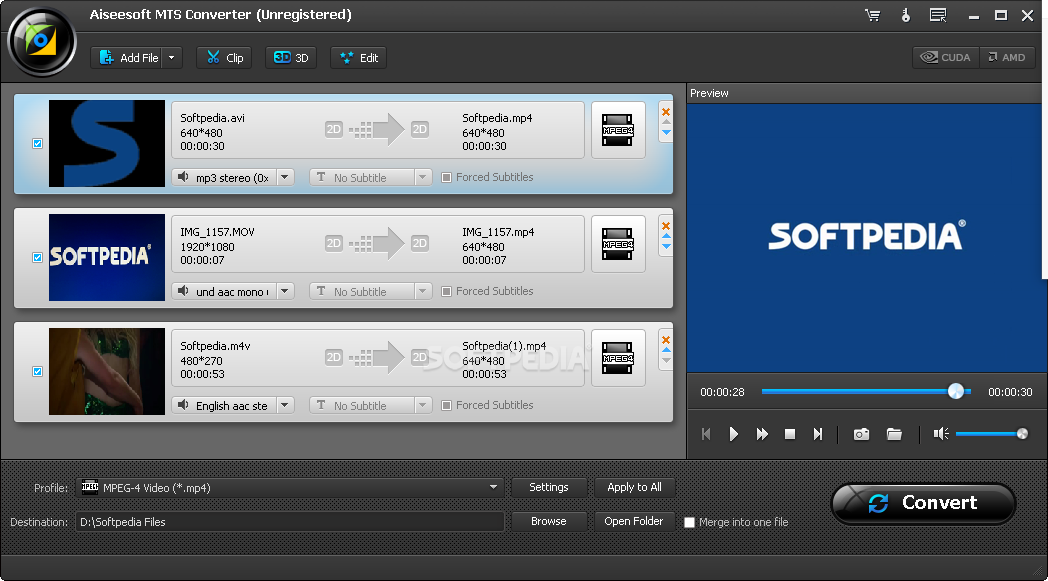Skip to previous file in preview
1048x581 pixels.
pos(706,435)
